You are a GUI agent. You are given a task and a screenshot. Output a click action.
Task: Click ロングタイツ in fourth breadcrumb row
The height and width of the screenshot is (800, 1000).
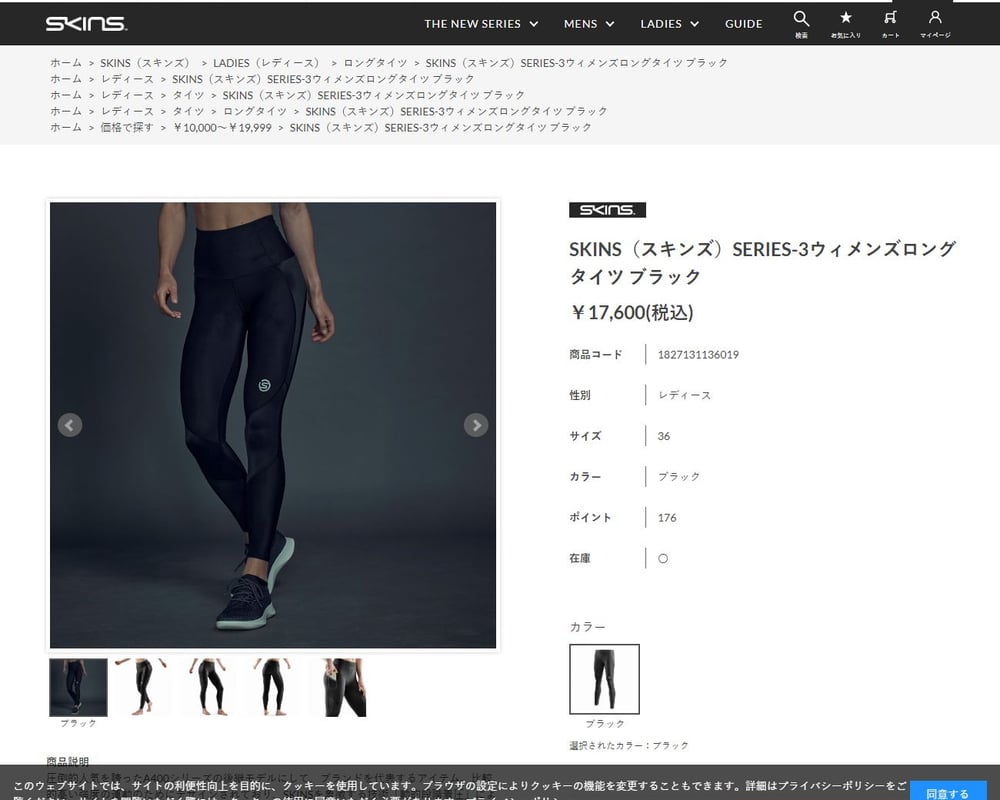(x=254, y=111)
